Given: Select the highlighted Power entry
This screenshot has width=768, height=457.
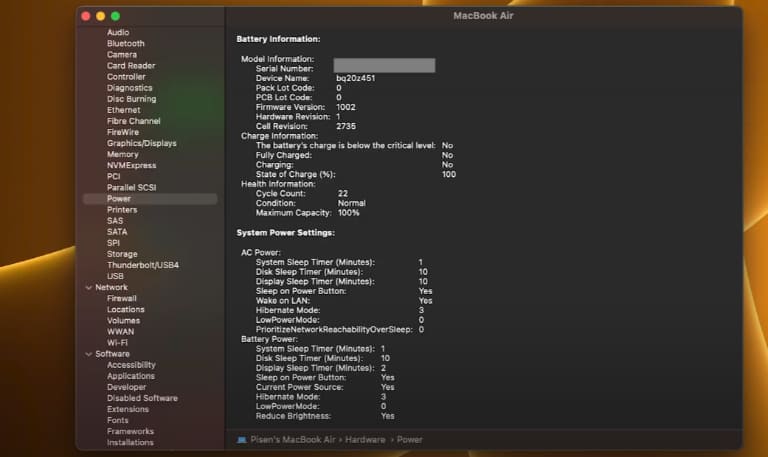Looking at the screenshot, I should tap(150, 199).
